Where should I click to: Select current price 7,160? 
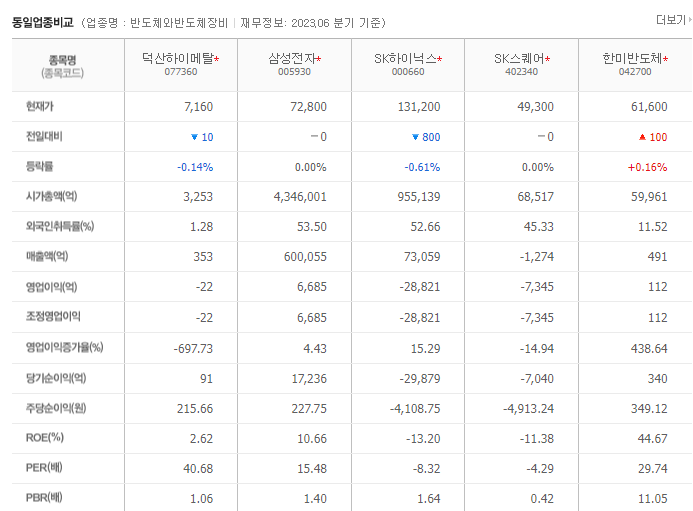198,107
